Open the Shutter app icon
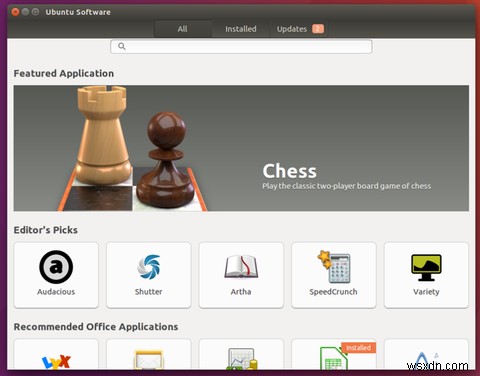The width and height of the screenshot is (480, 376). point(149,267)
